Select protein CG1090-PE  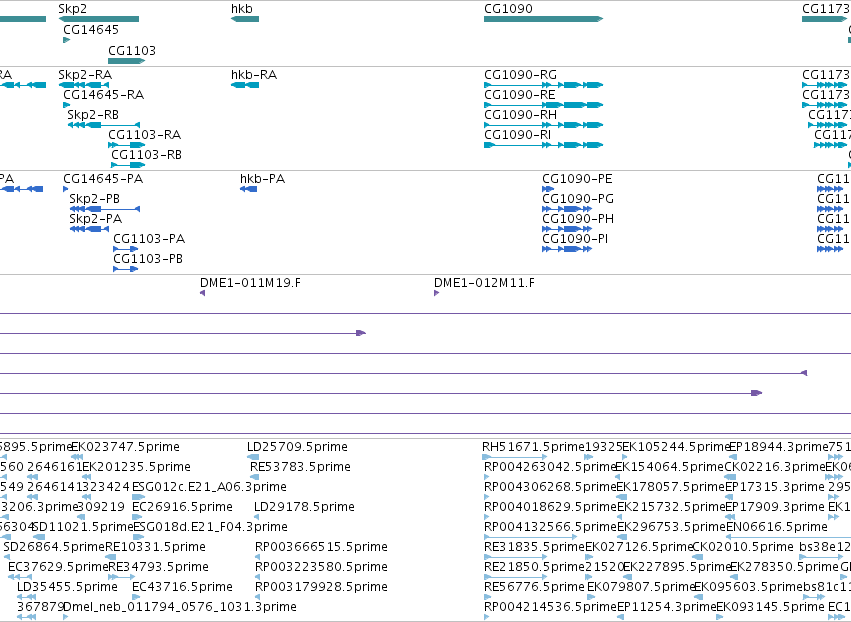577,179
